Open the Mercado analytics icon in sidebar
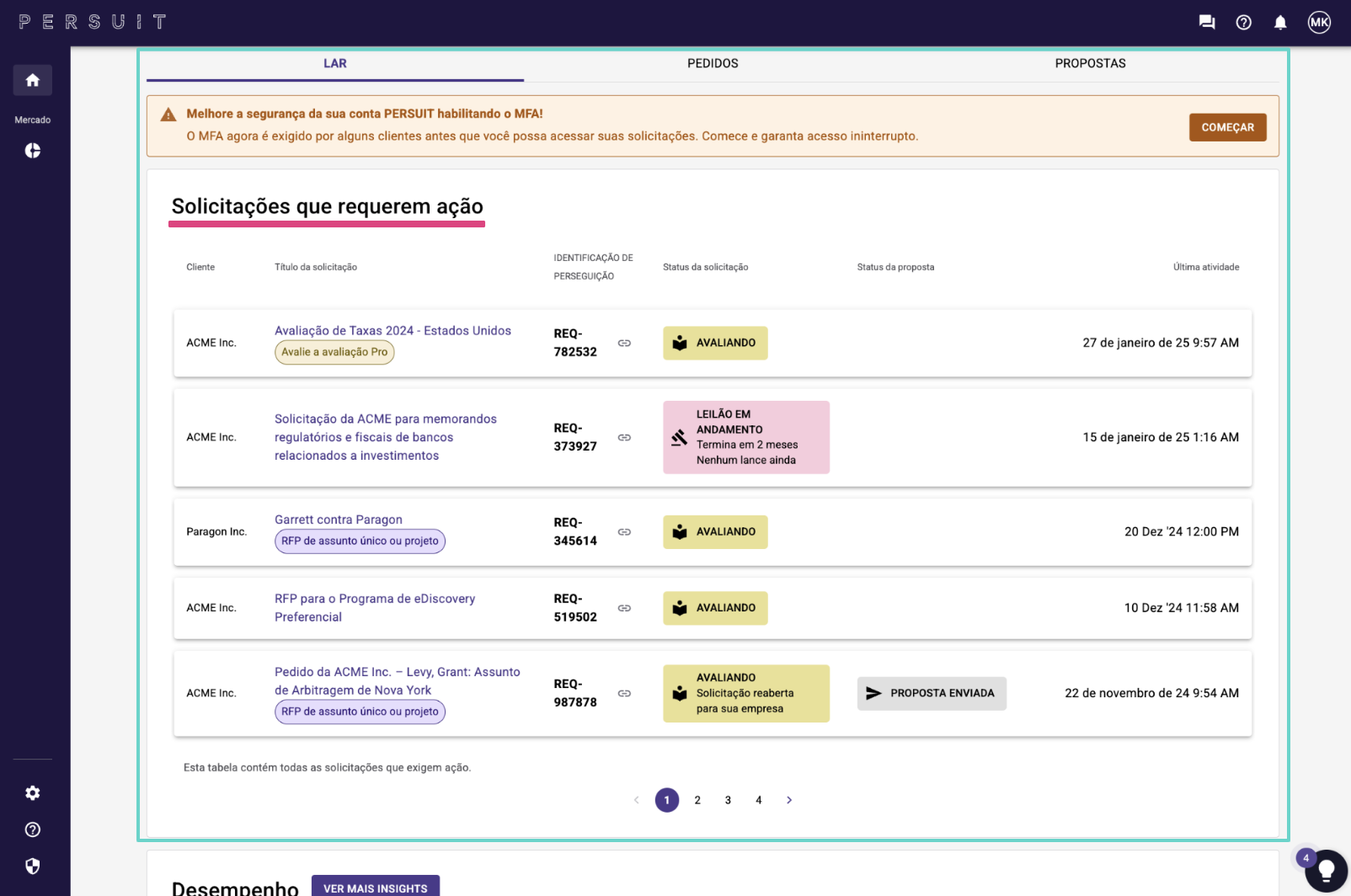The width and height of the screenshot is (1351, 896). (x=33, y=151)
